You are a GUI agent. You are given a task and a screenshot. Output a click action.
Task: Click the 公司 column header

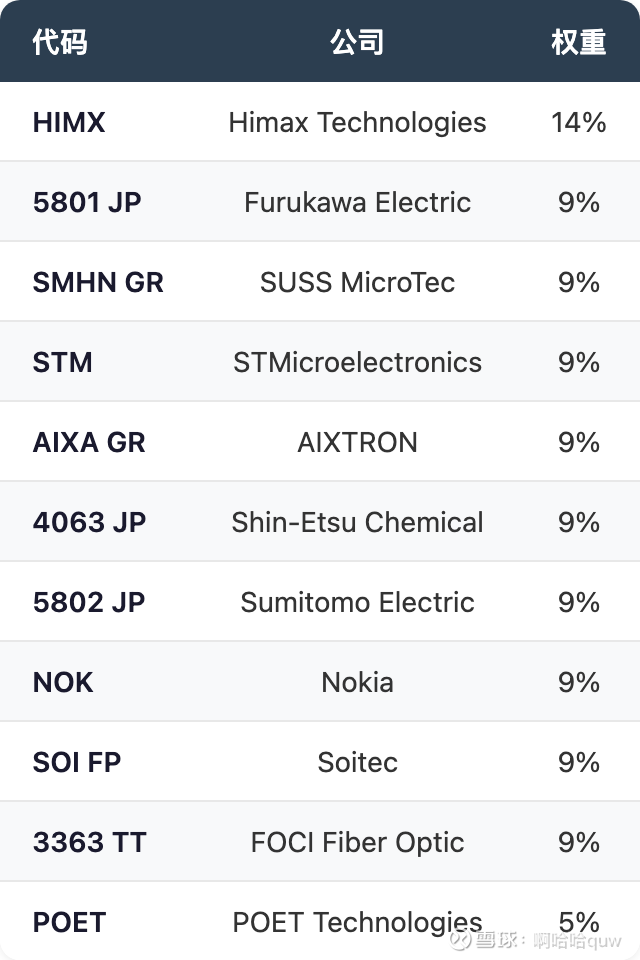(357, 42)
